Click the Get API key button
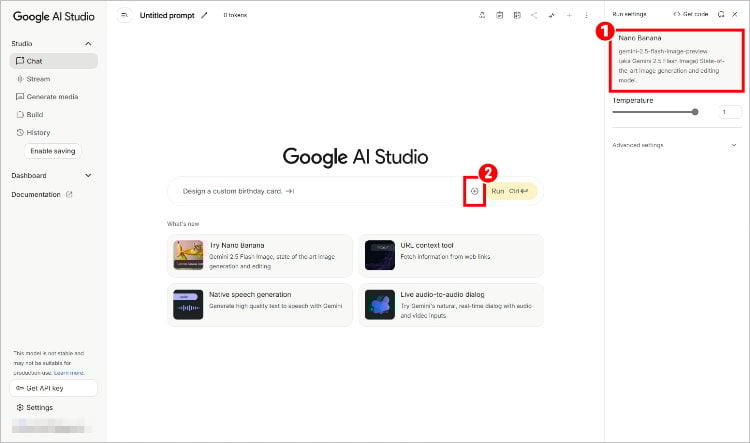 tap(54, 388)
